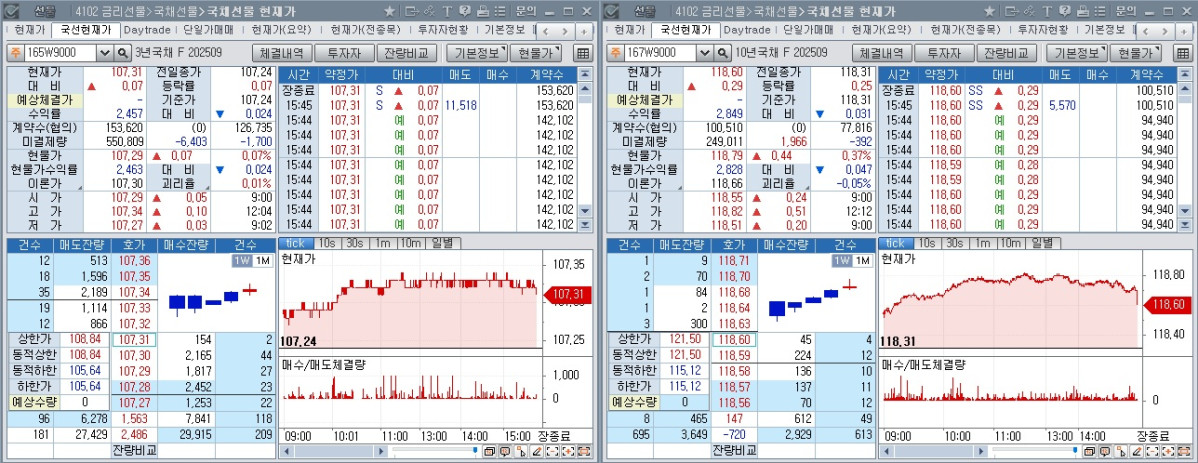Adjust chart zoom slider handle in right window

[x=1075, y=450]
